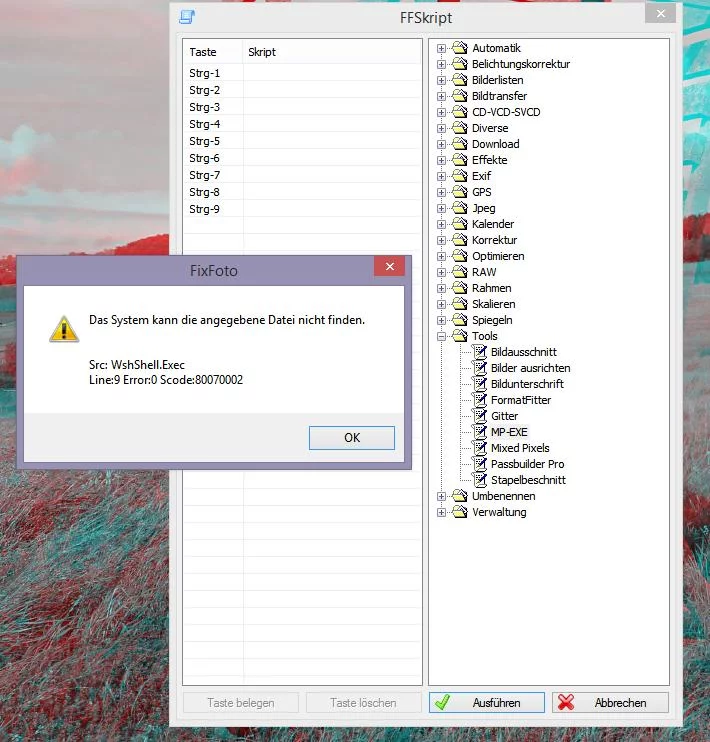Select the Verwaltung tree label
The width and height of the screenshot is (710, 742).
pyautogui.click(x=499, y=512)
